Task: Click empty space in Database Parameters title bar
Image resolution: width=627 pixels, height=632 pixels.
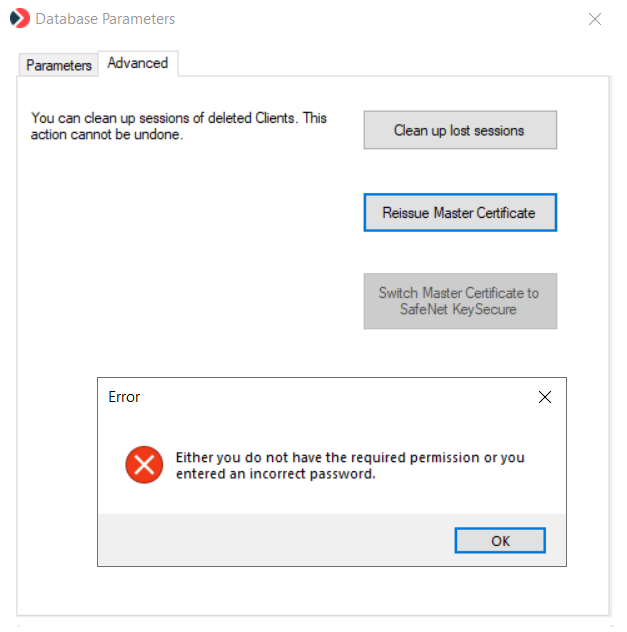Action: point(380,18)
